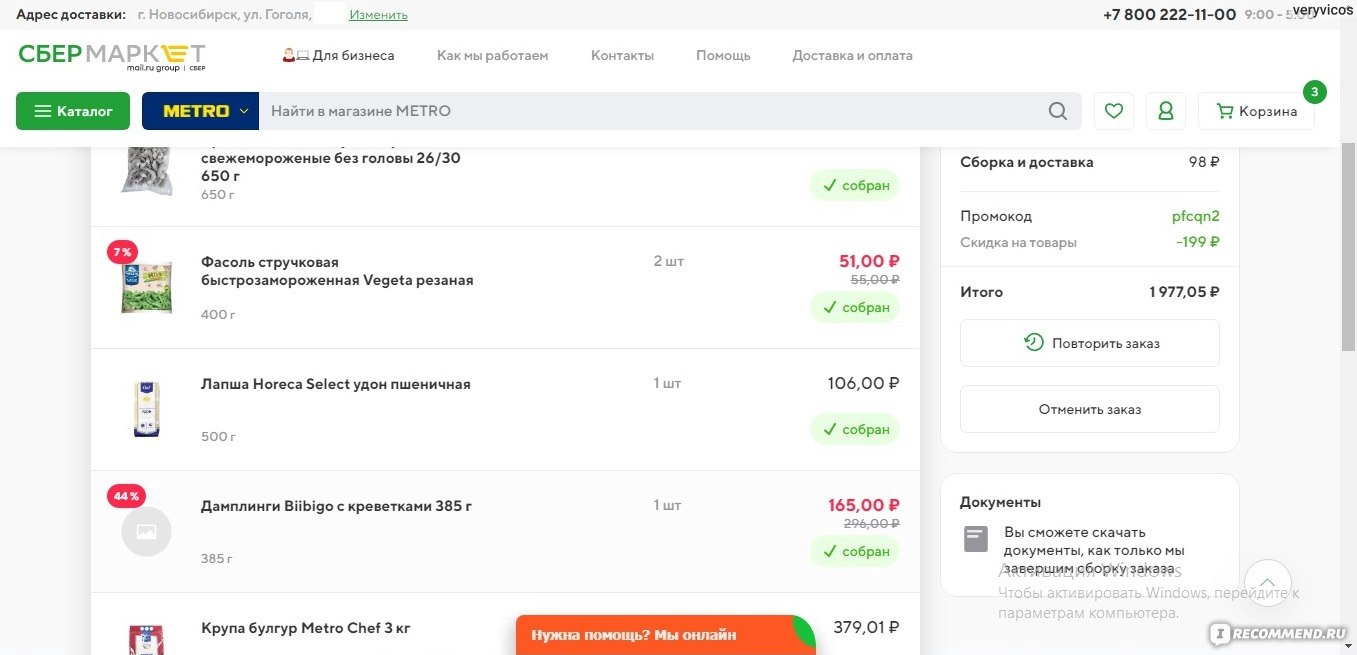Click the promo code 'pfcqn2'

pos(1196,216)
